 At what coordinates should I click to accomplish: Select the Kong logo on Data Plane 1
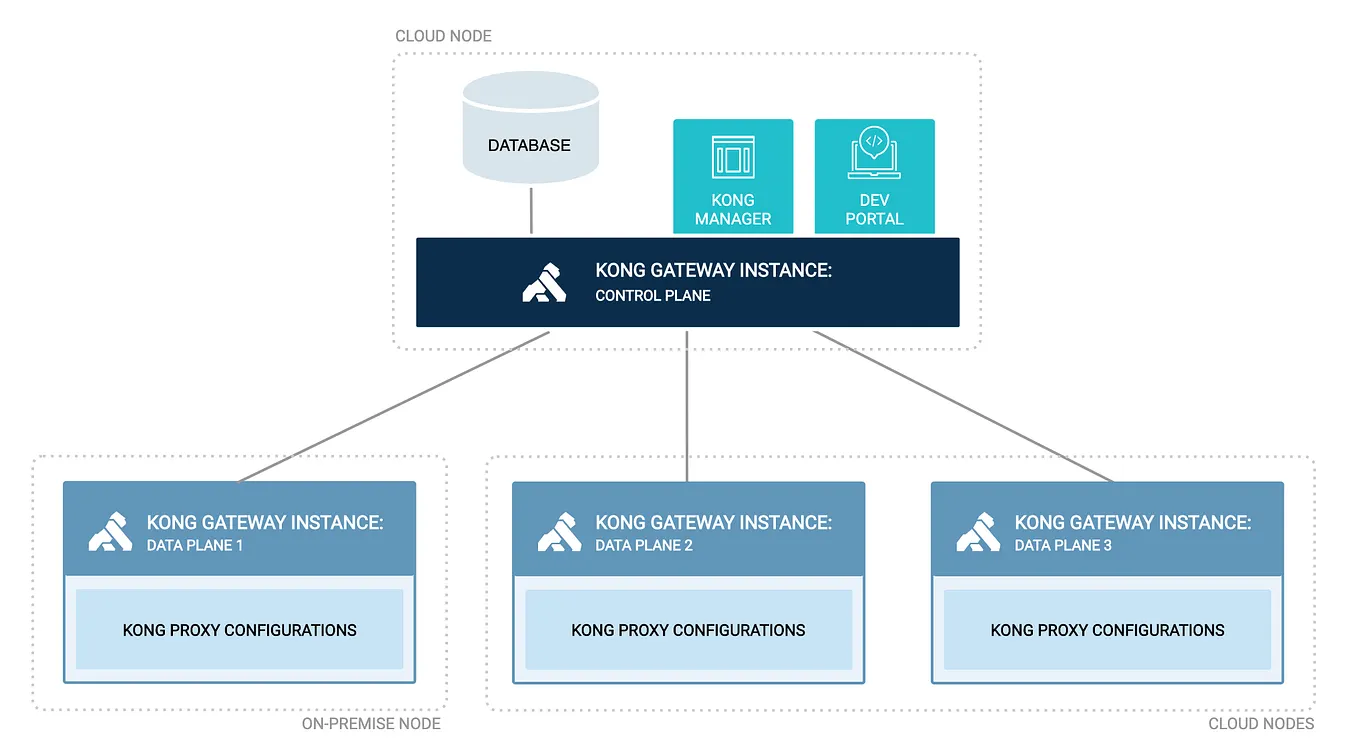pos(110,530)
